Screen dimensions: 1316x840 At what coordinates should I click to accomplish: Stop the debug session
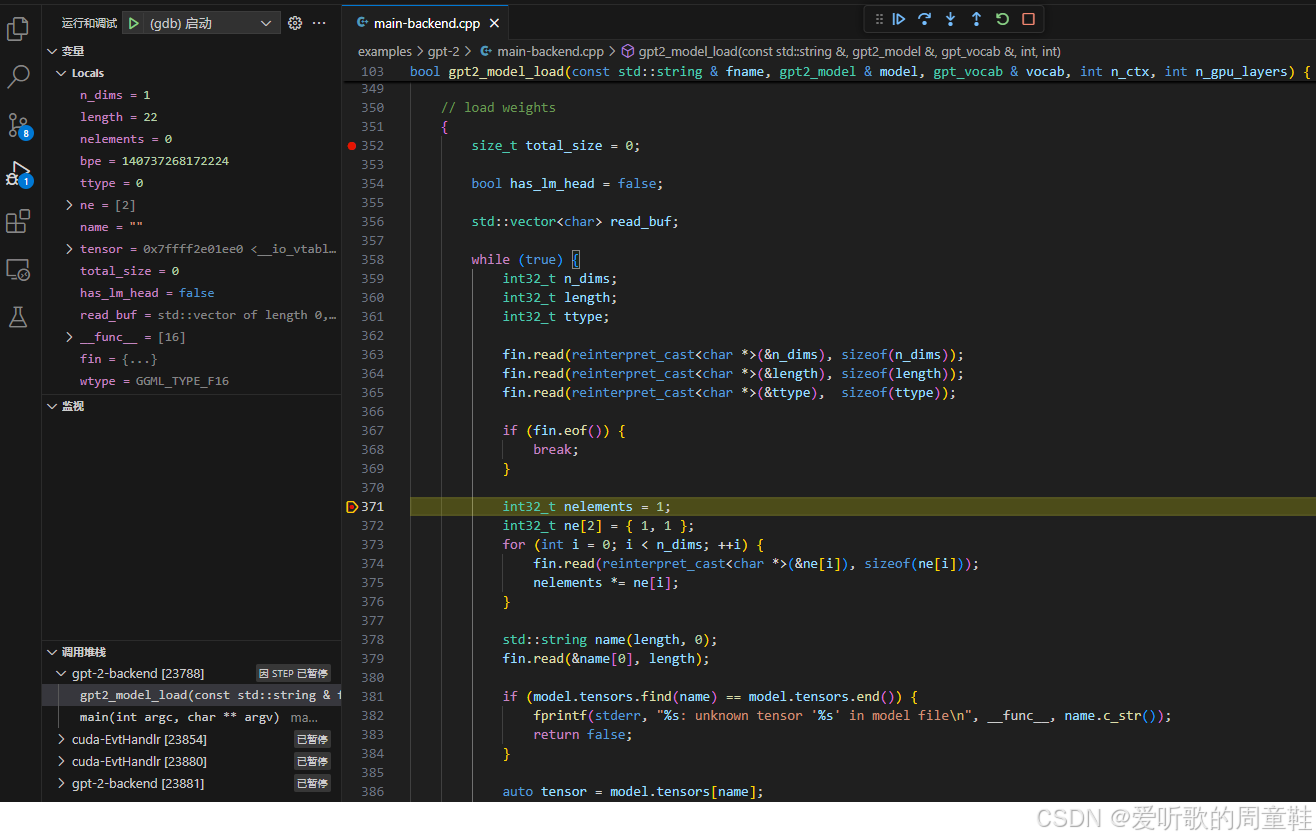click(x=1029, y=19)
